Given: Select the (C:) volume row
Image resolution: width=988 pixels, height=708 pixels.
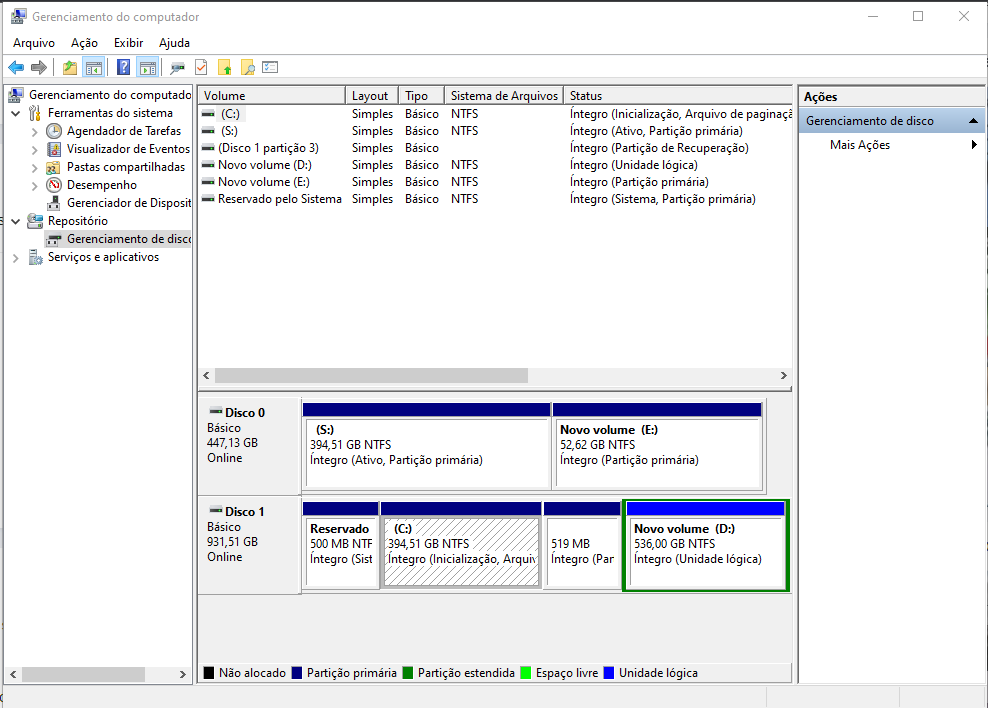Looking at the screenshot, I should point(495,114).
